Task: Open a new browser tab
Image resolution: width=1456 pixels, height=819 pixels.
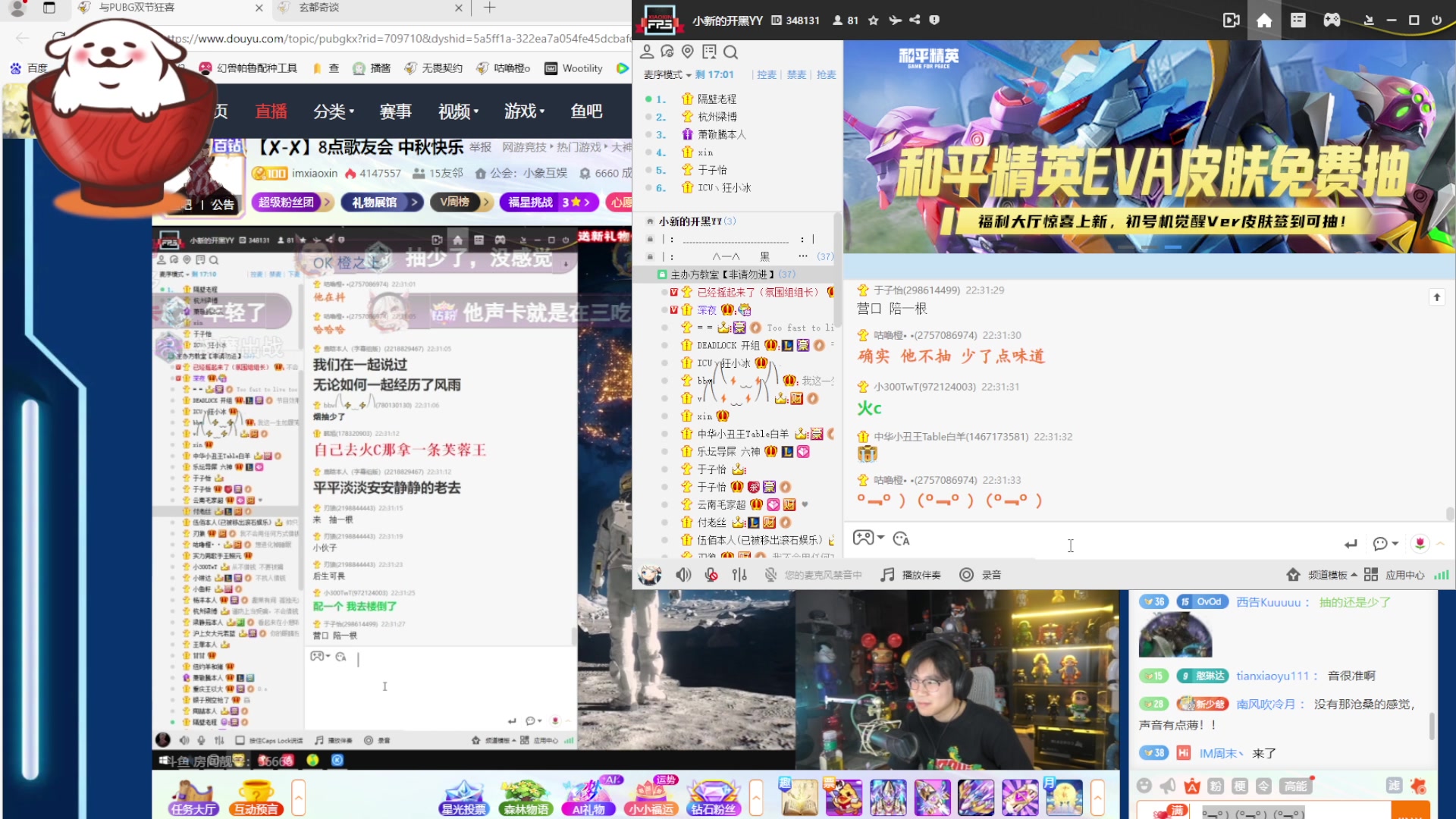Action: tap(489, 8)
